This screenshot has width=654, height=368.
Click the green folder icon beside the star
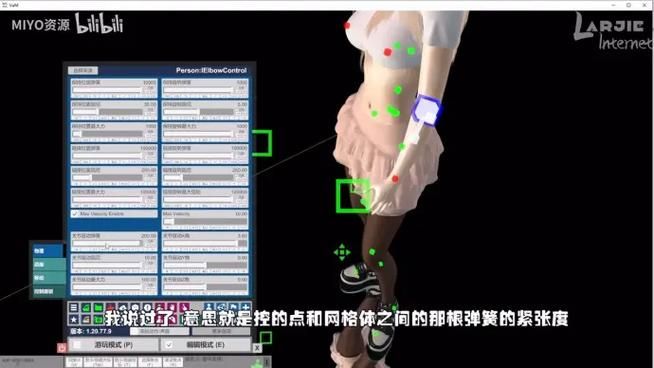(x=98, y=320)
